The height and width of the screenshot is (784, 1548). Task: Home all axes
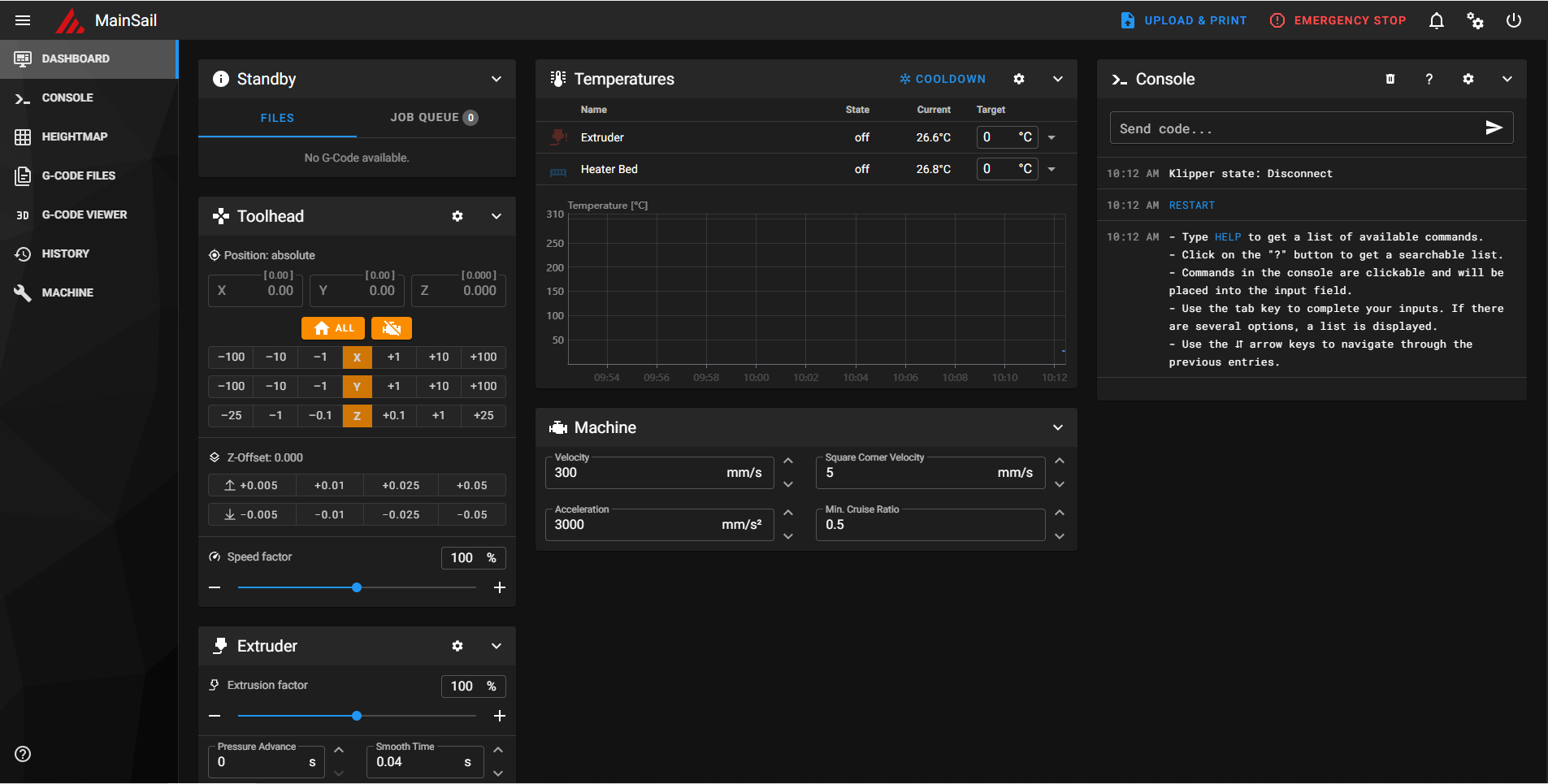(x=333, y=328)
